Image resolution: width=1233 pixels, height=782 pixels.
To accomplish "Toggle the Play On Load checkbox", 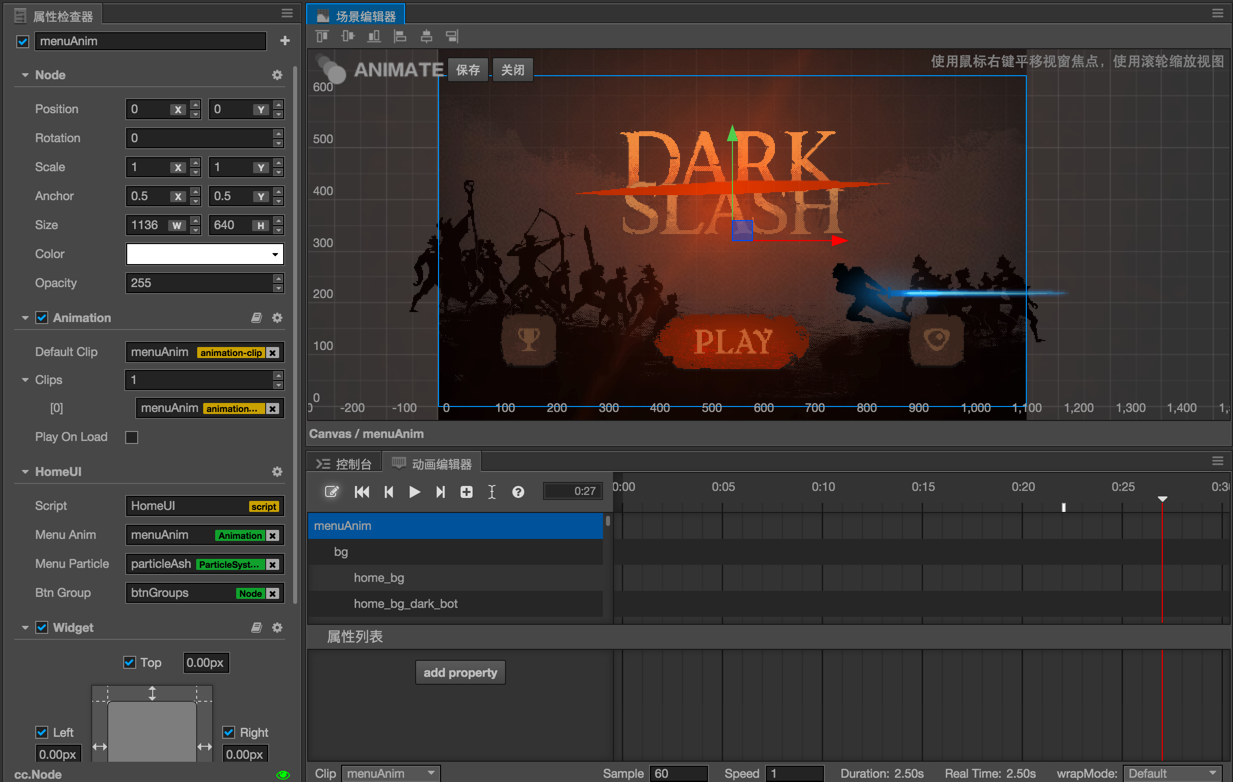I will point(131,437).
